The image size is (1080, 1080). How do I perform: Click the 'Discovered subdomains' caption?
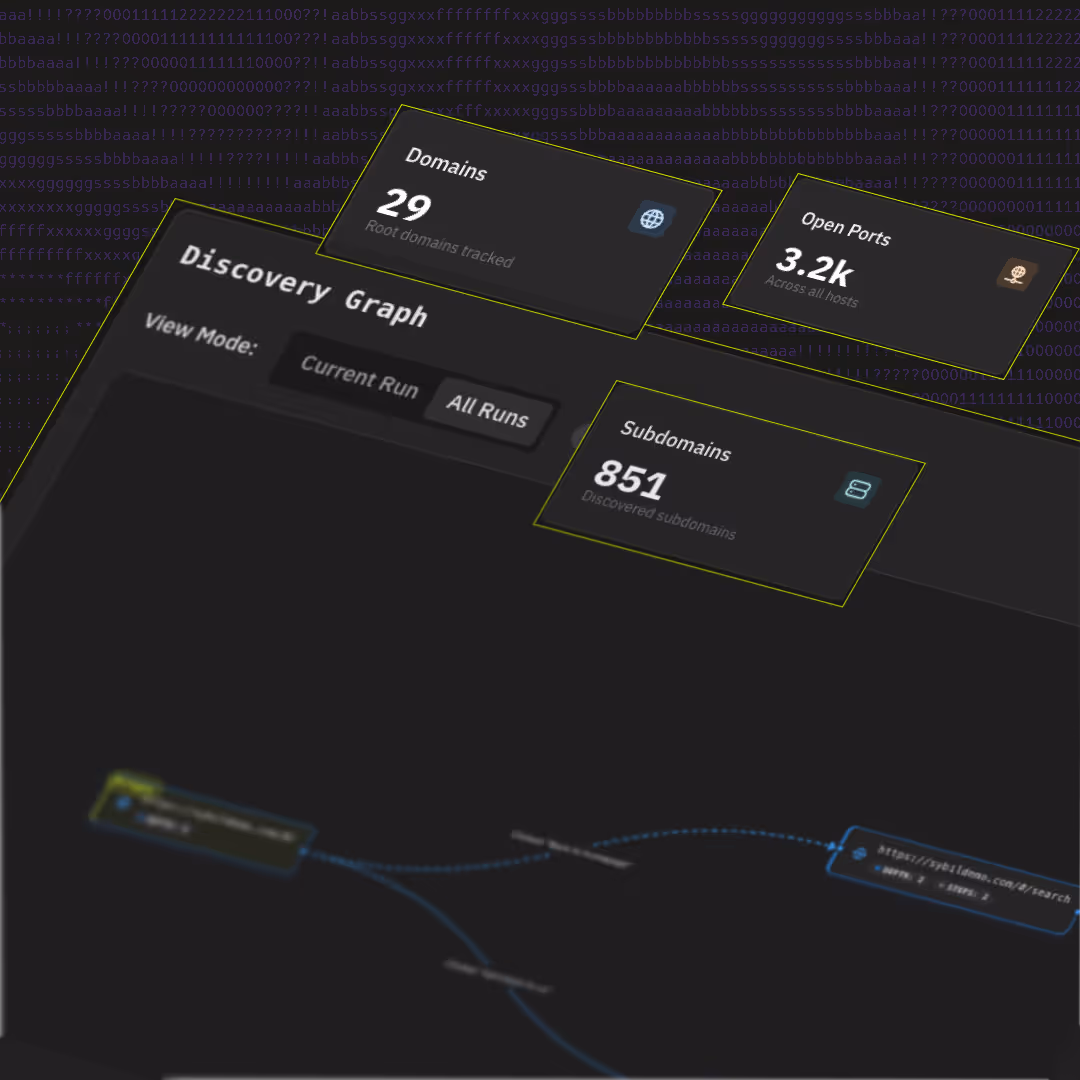coord(658,515)
